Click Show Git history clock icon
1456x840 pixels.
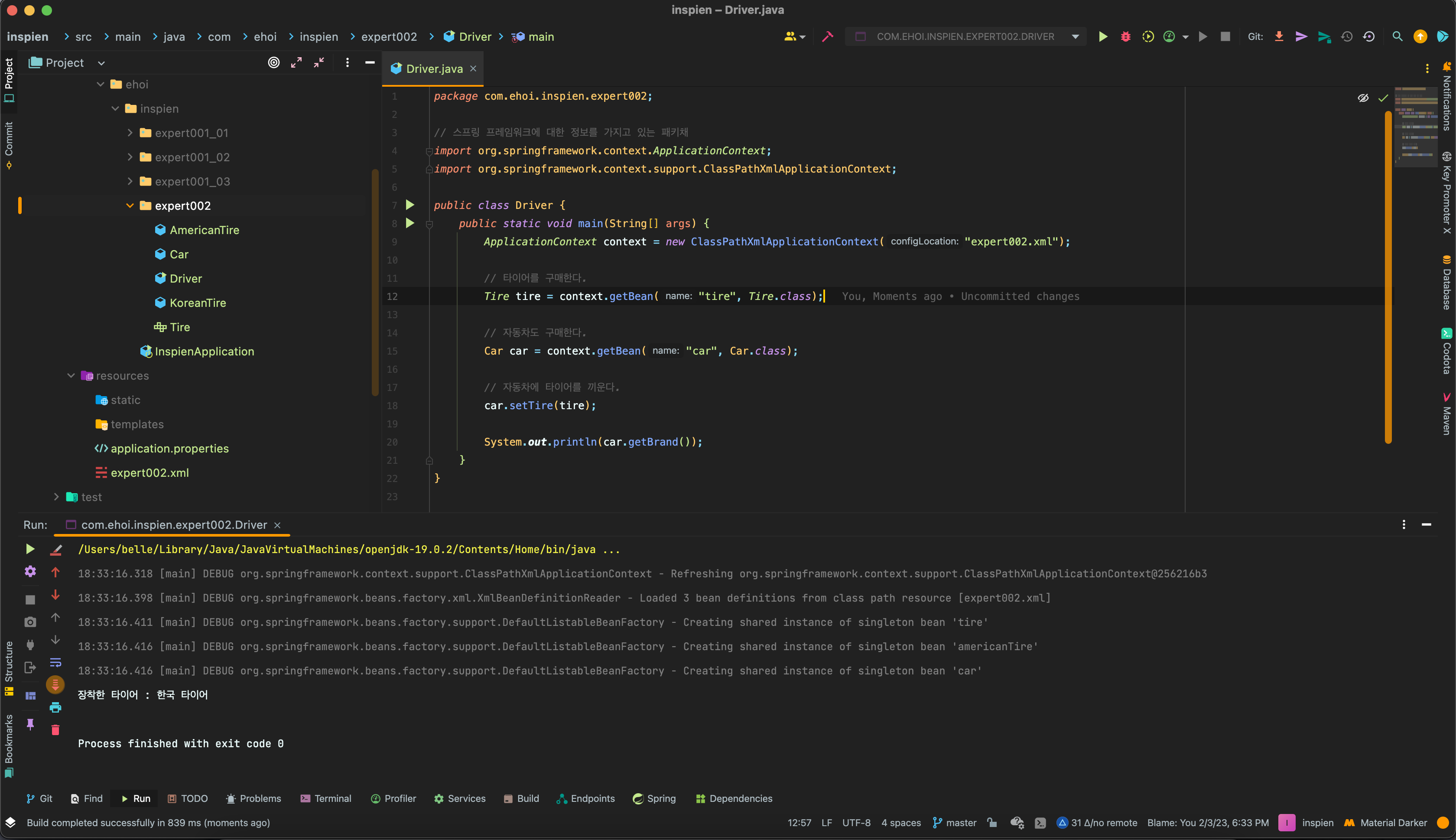click(x=1346, y=36)
